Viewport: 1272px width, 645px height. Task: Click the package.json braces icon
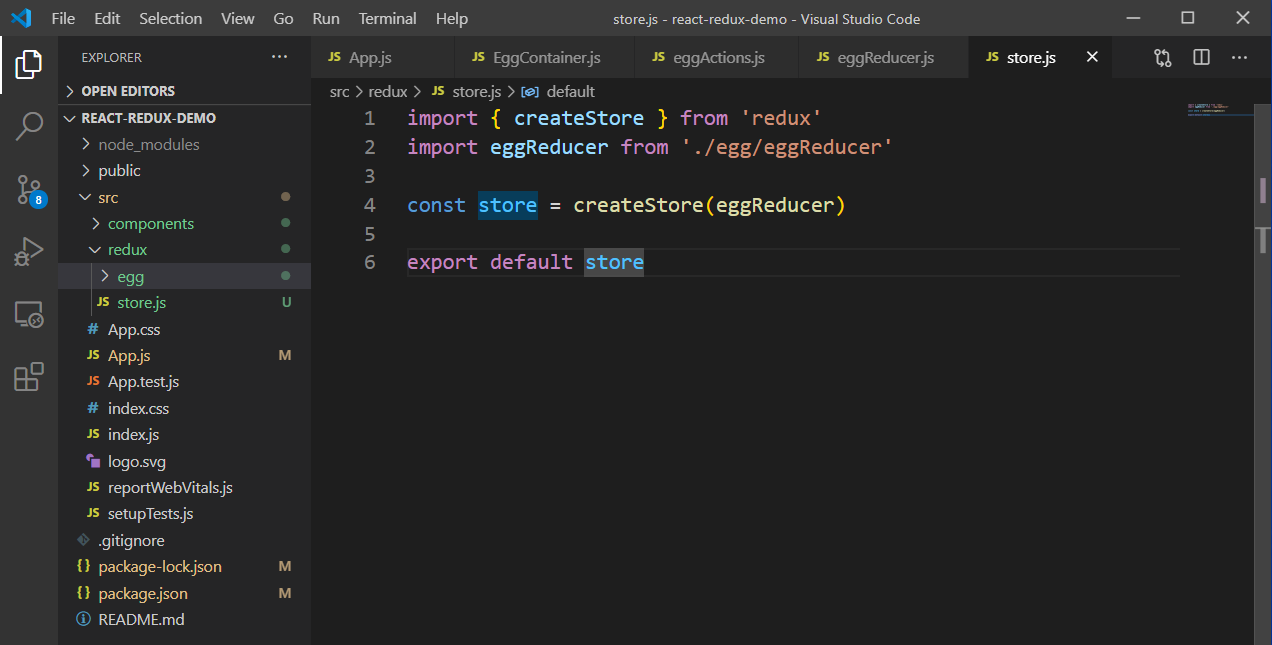84,593
